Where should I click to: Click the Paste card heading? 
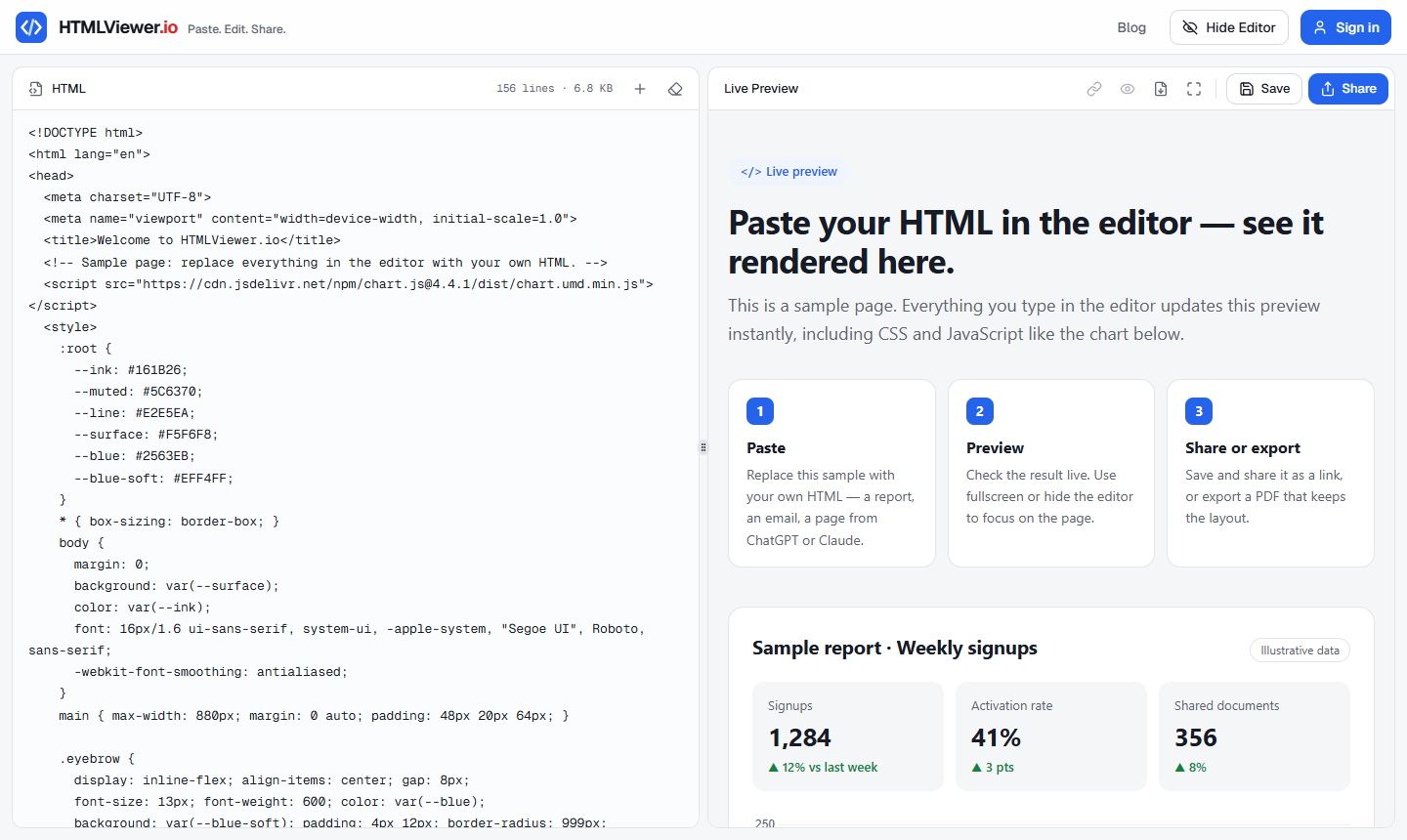pos(766,448)
